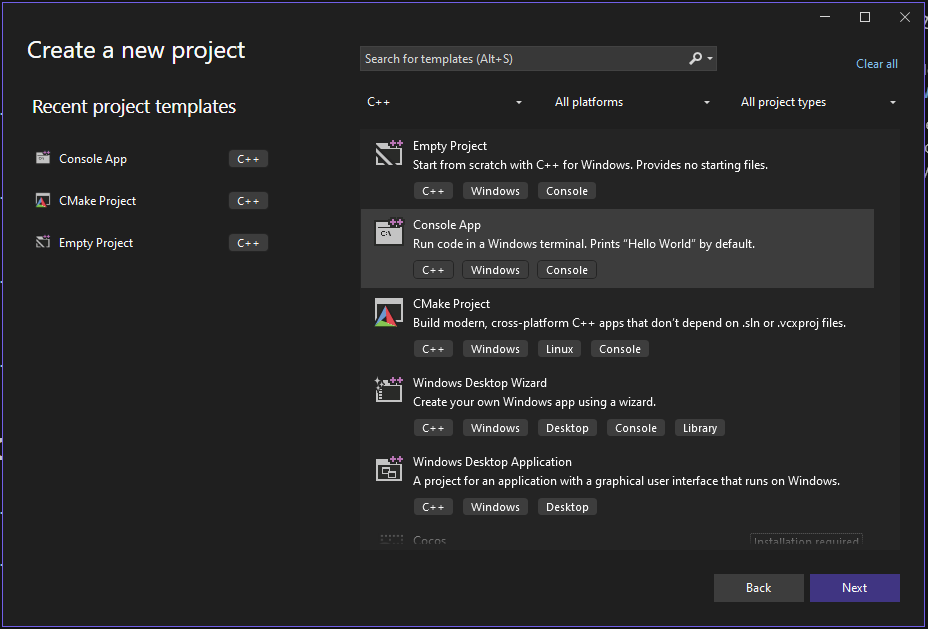This screenshot has height=629, width=928.
Task: Go Back to the previous page
Action: (x=758, y=588)
